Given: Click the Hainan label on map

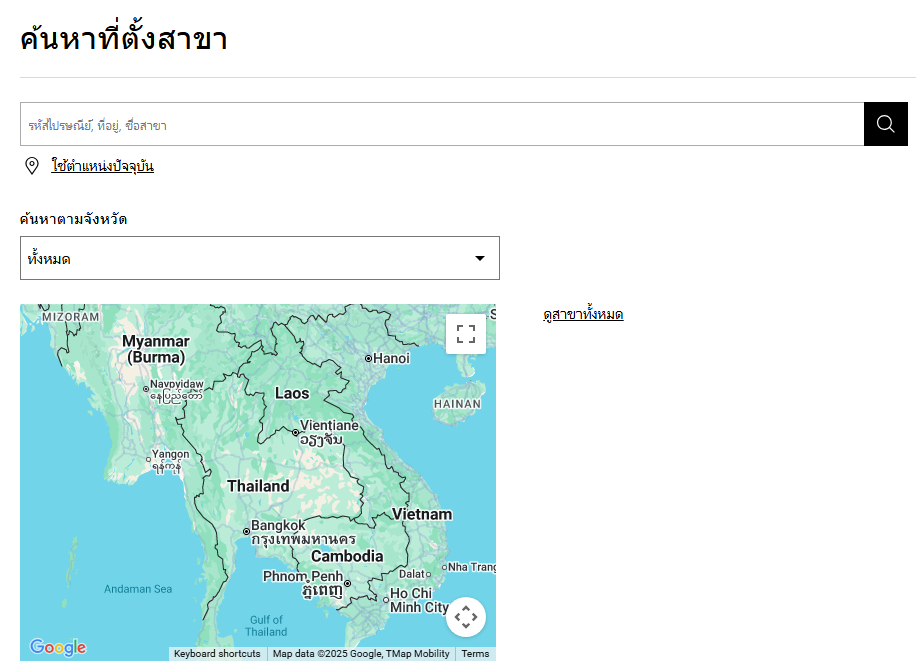Looking at the screenshot, I should tap(457, 404).
